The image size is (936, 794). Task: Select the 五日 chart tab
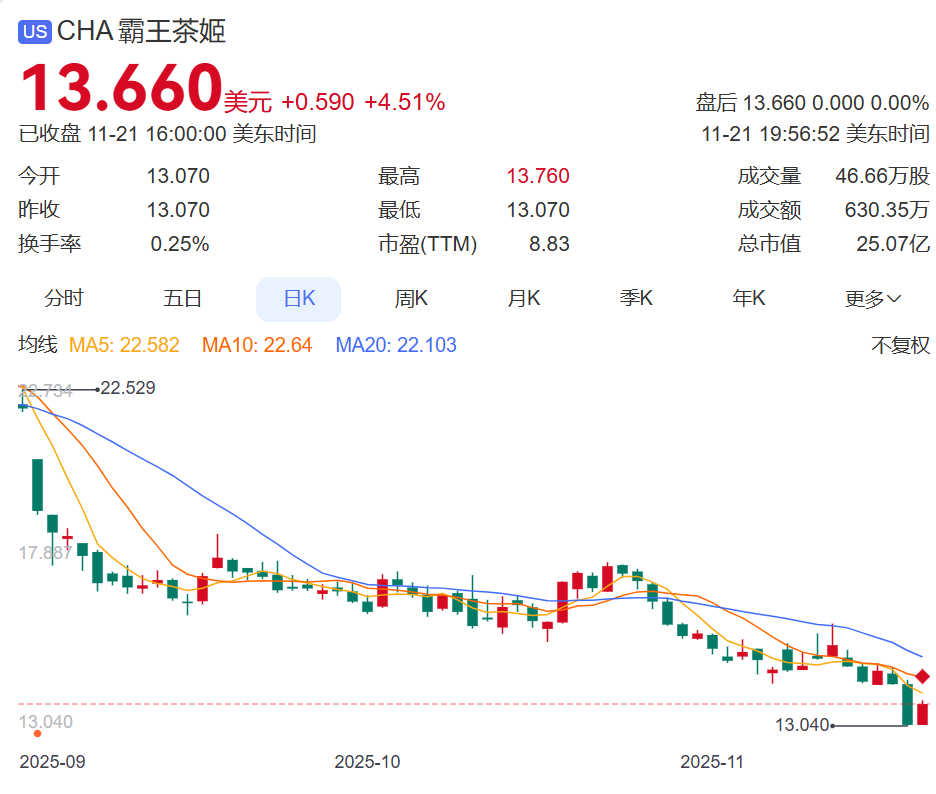pos(182,298)
